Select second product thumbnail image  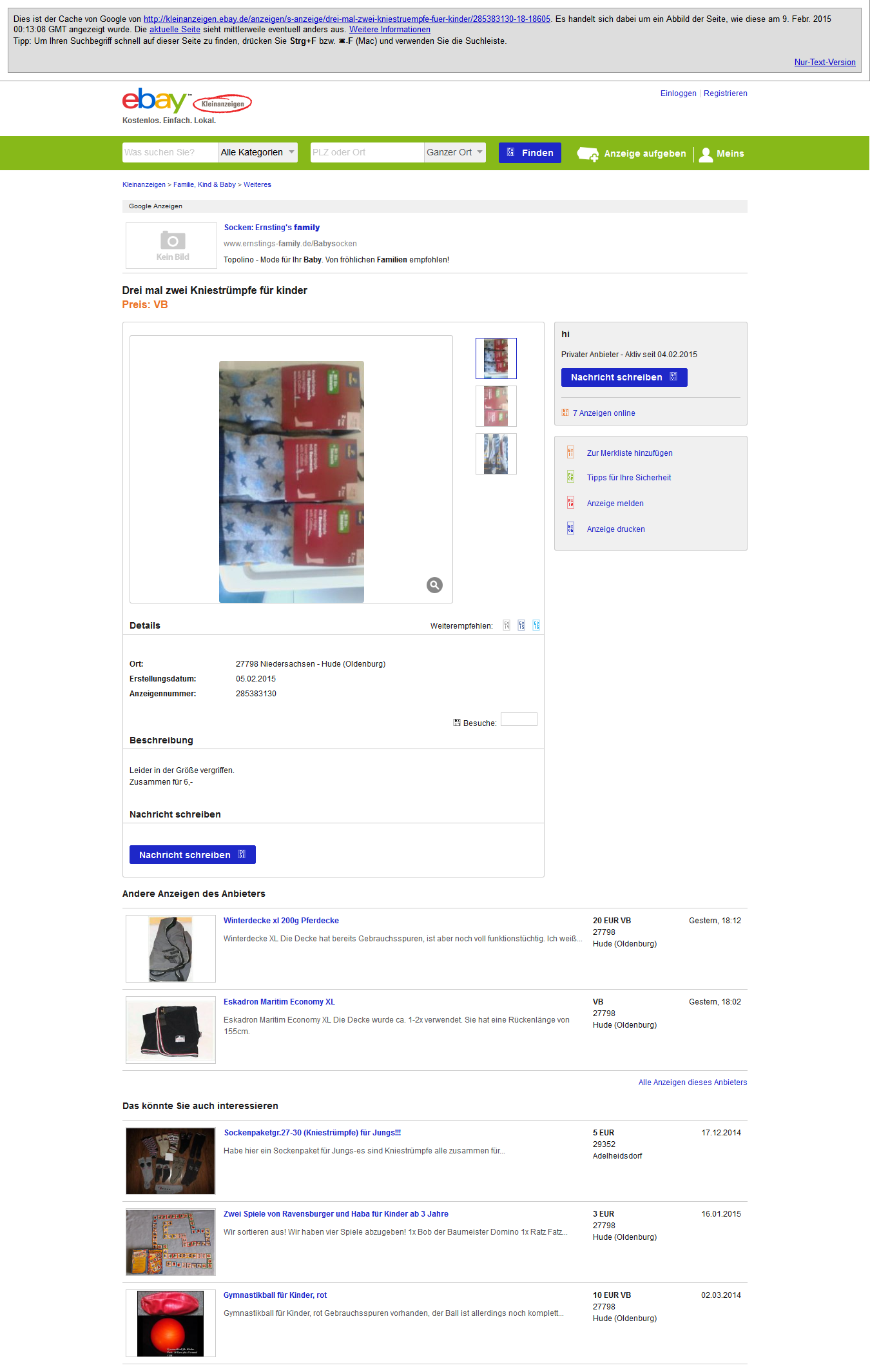(496, 406)
